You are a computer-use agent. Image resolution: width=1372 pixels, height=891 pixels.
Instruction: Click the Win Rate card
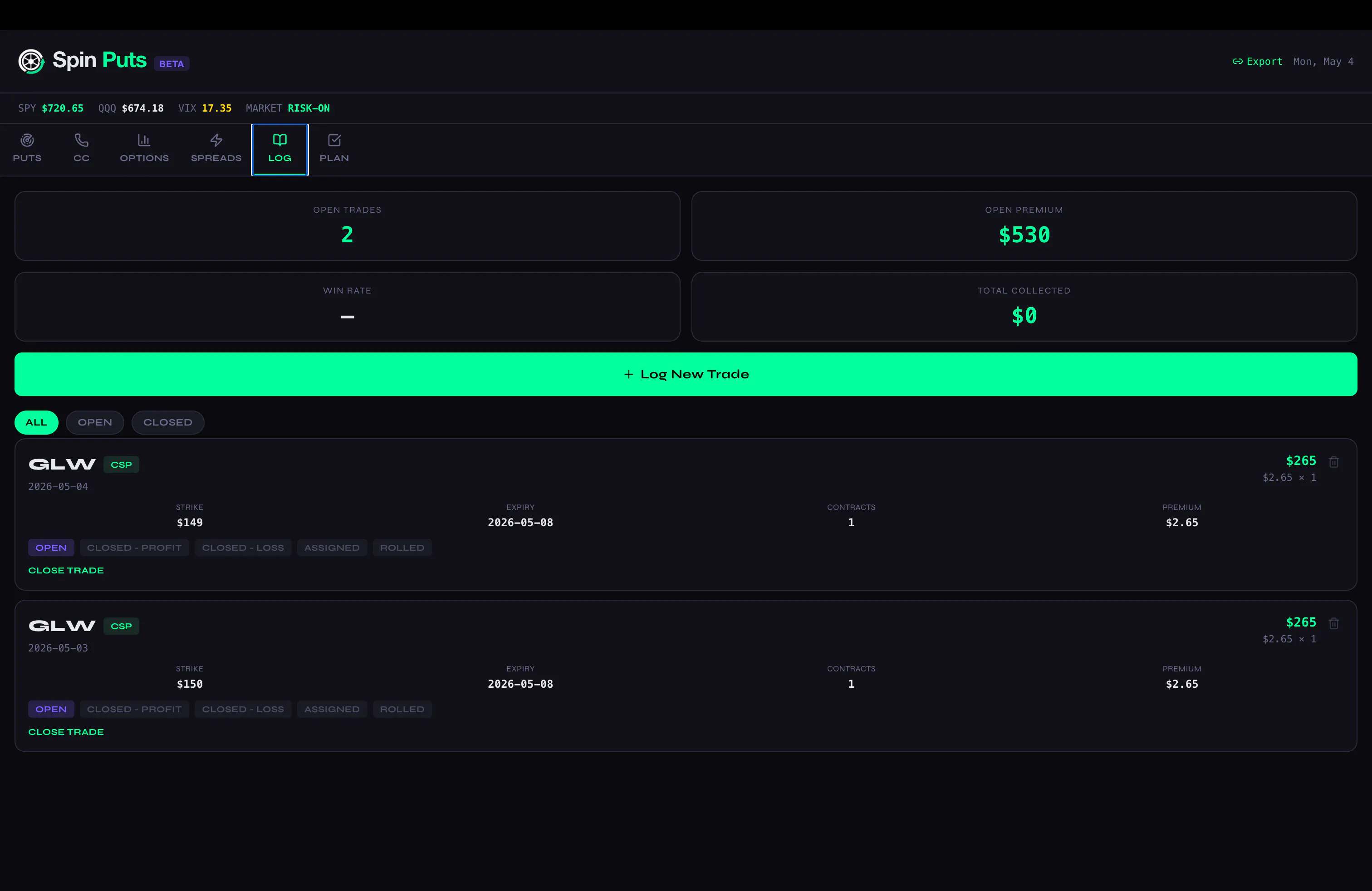point(347,307)
